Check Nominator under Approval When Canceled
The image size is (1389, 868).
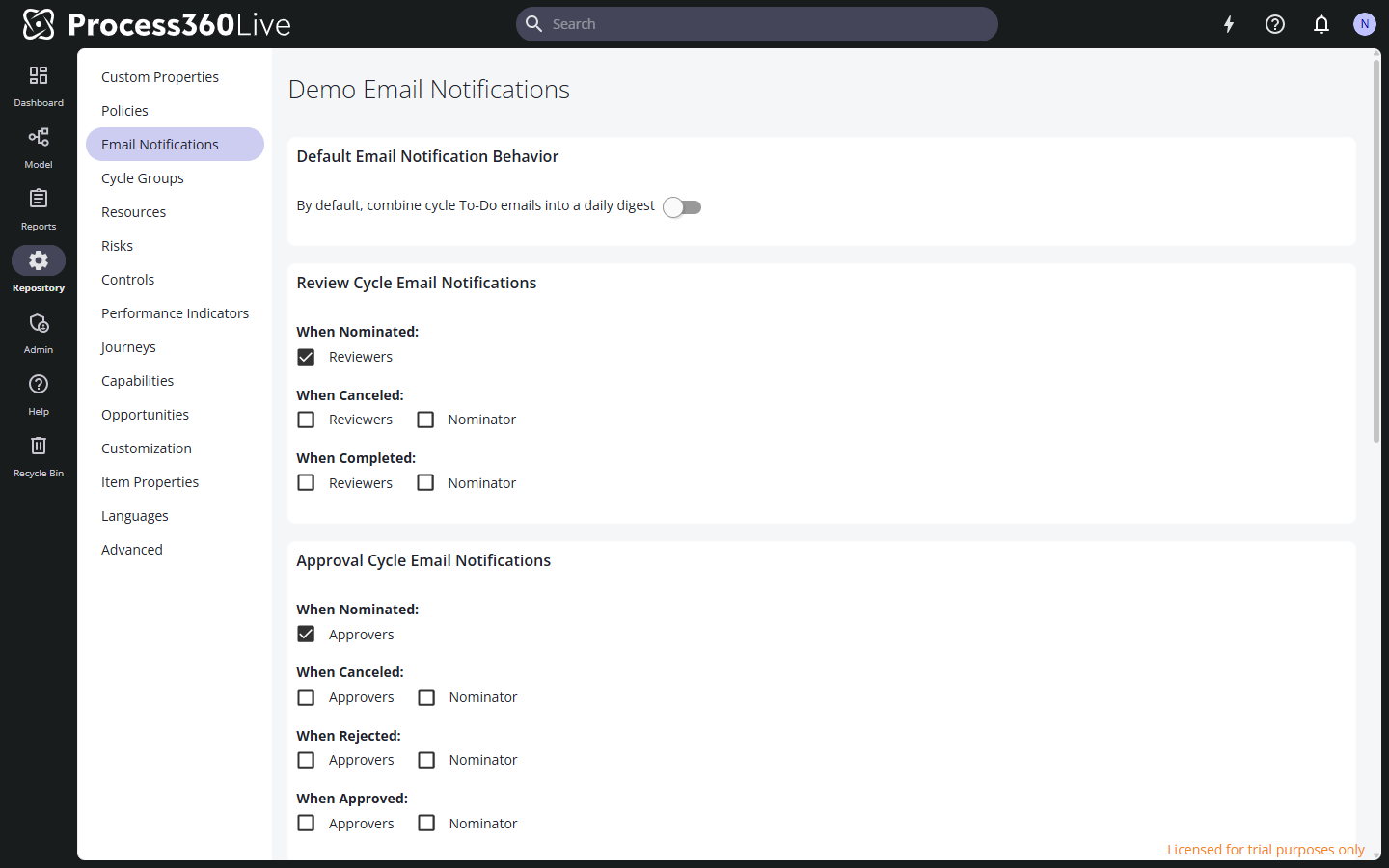426,697
